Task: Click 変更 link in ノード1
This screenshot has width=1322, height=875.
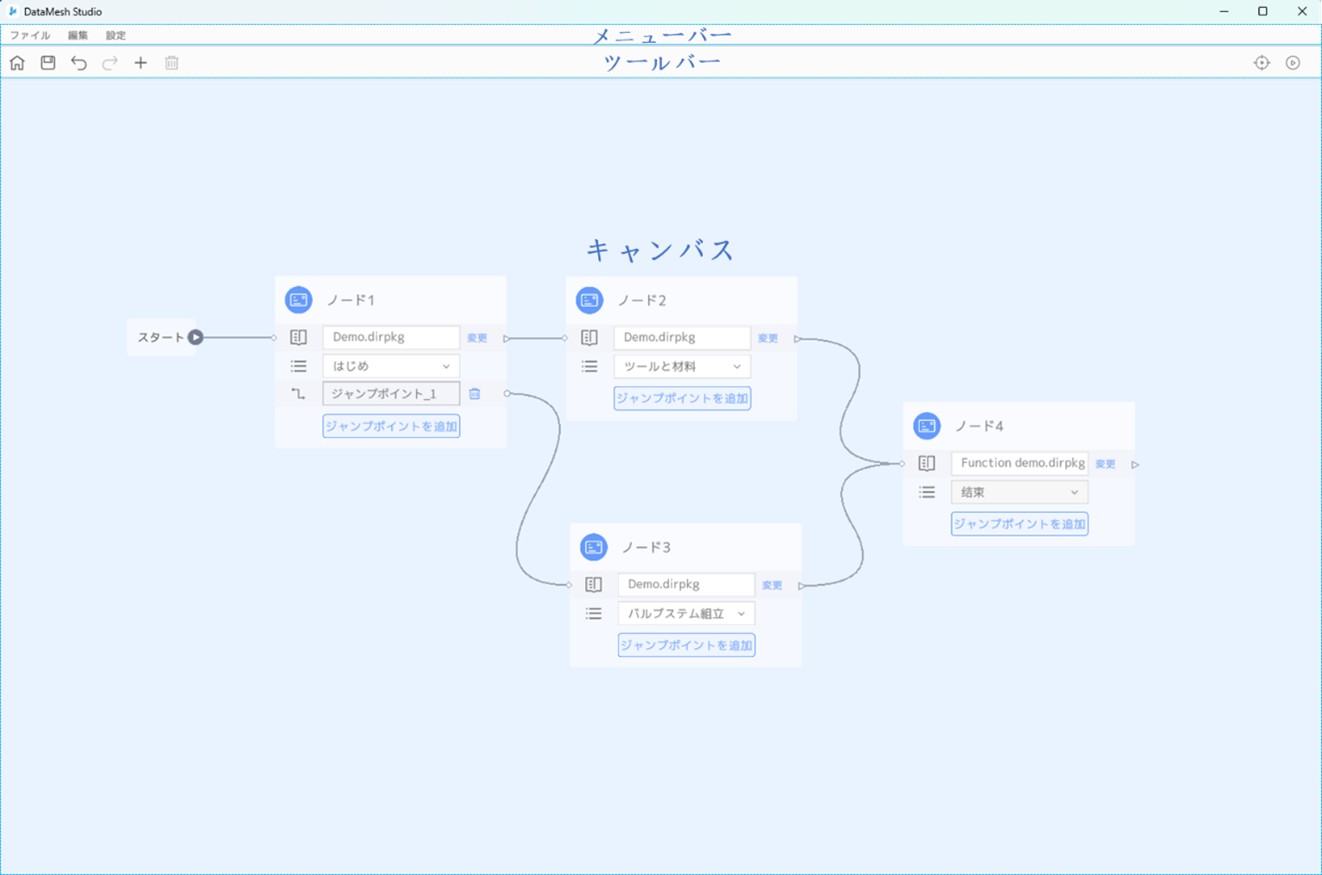Action: [477, 338]
